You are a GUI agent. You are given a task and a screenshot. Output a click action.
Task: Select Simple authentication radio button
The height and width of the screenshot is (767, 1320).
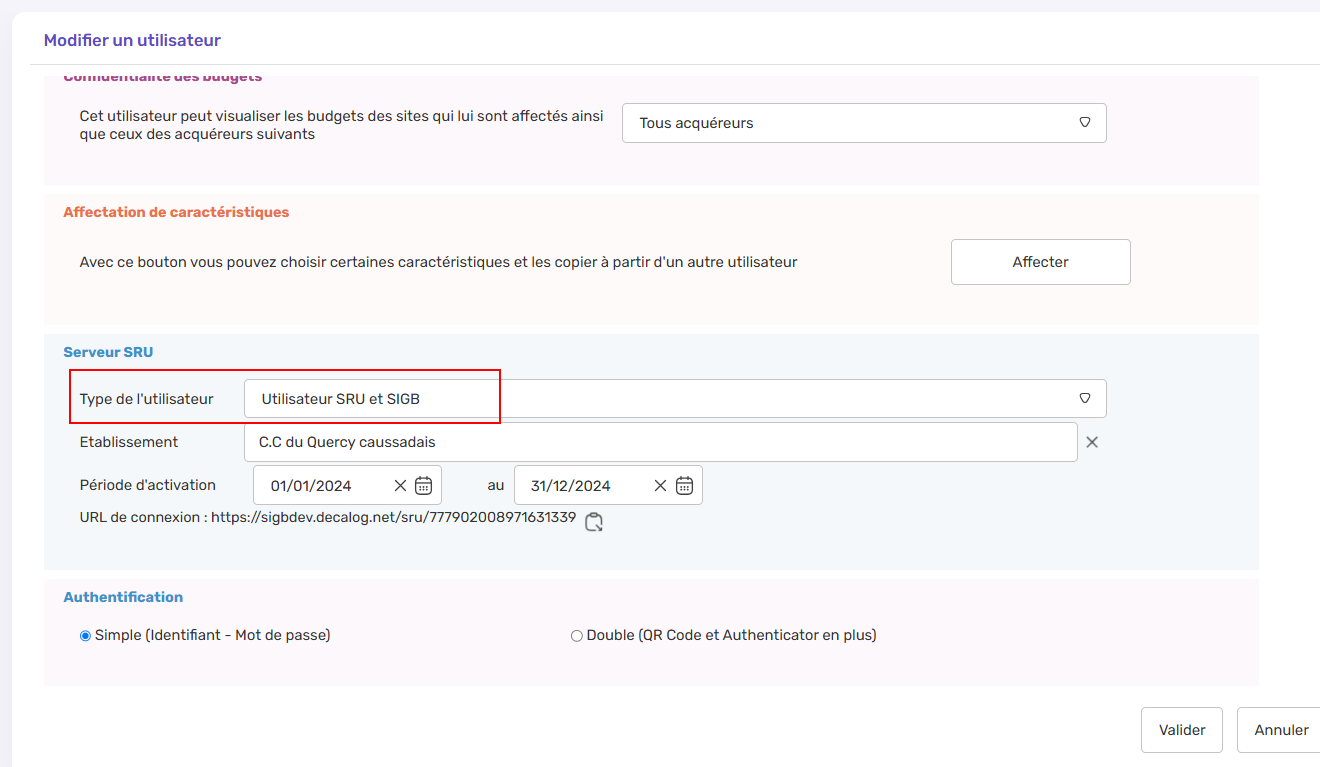pos(85,636)
